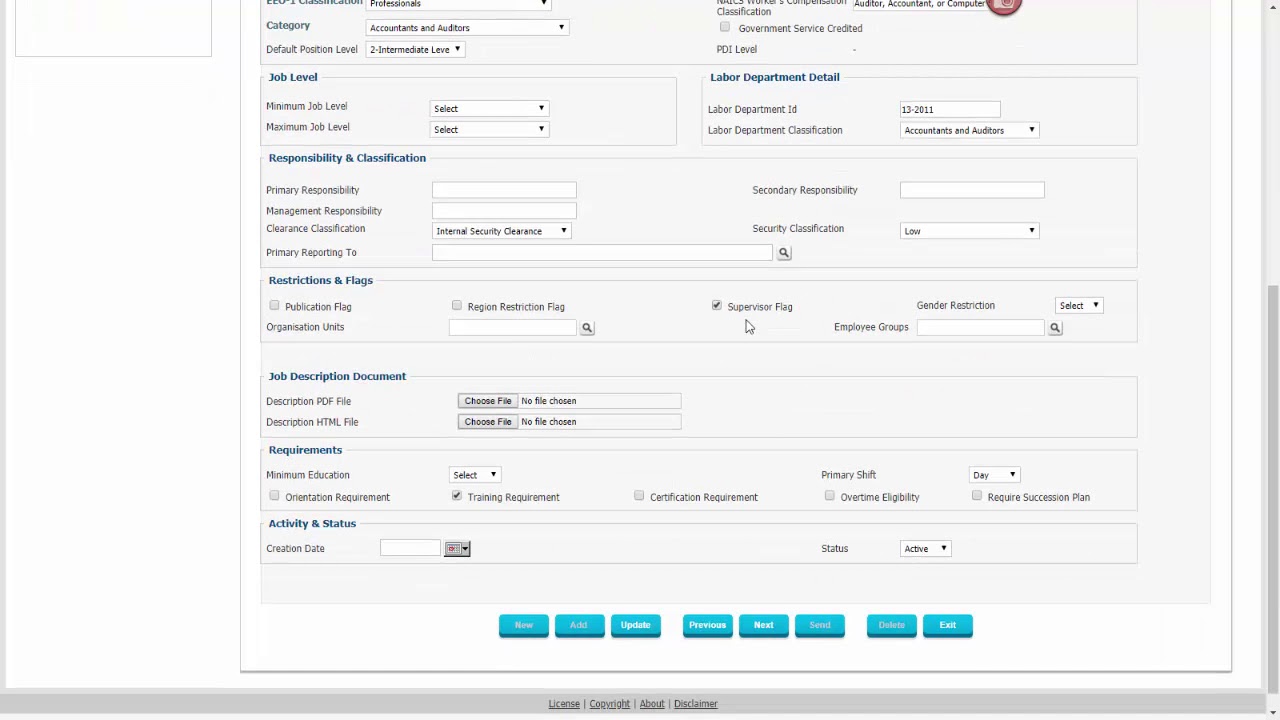
Task: Open the Status dropdown set to Active
Action: [925, 549]
